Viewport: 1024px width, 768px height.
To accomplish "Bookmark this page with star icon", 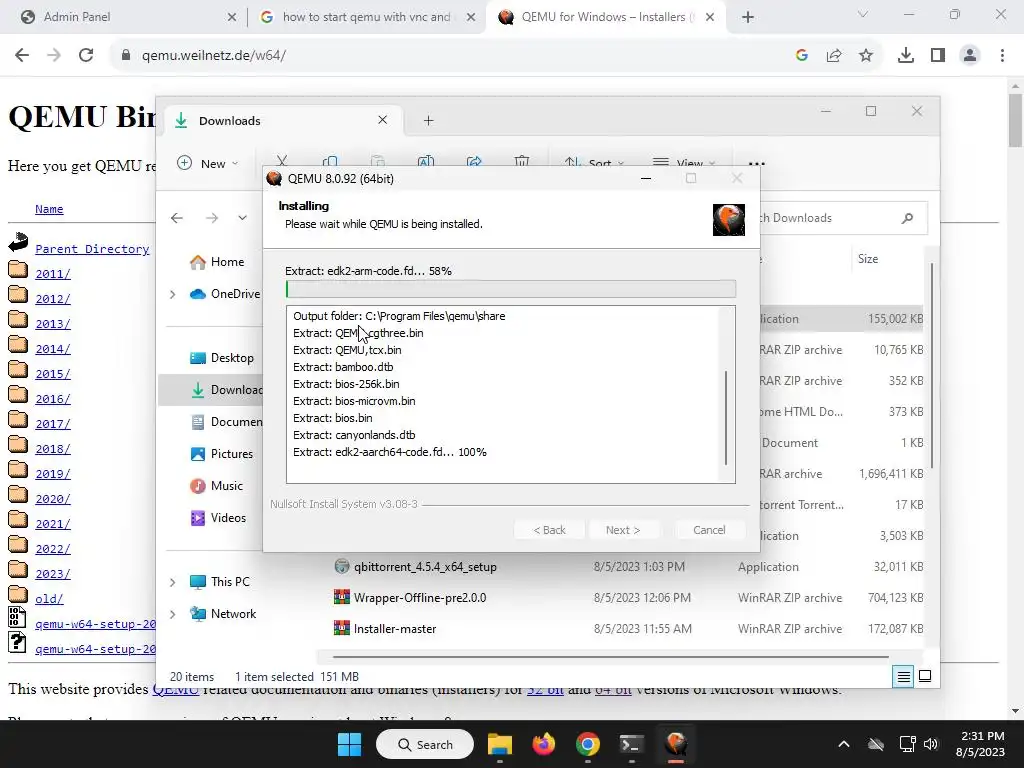I will (x=866, y=56).
